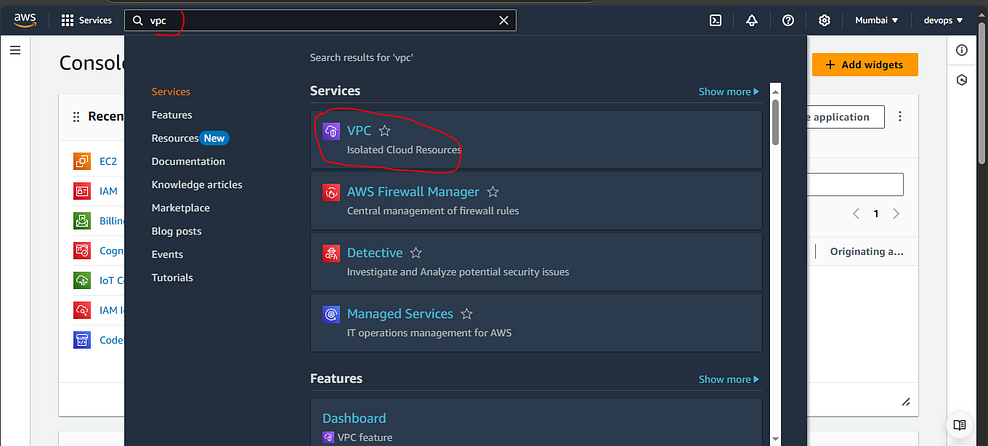Open the book tutorials icon at the bottom right
Screen dimensions: 988x446
click(x=960, y=425)
